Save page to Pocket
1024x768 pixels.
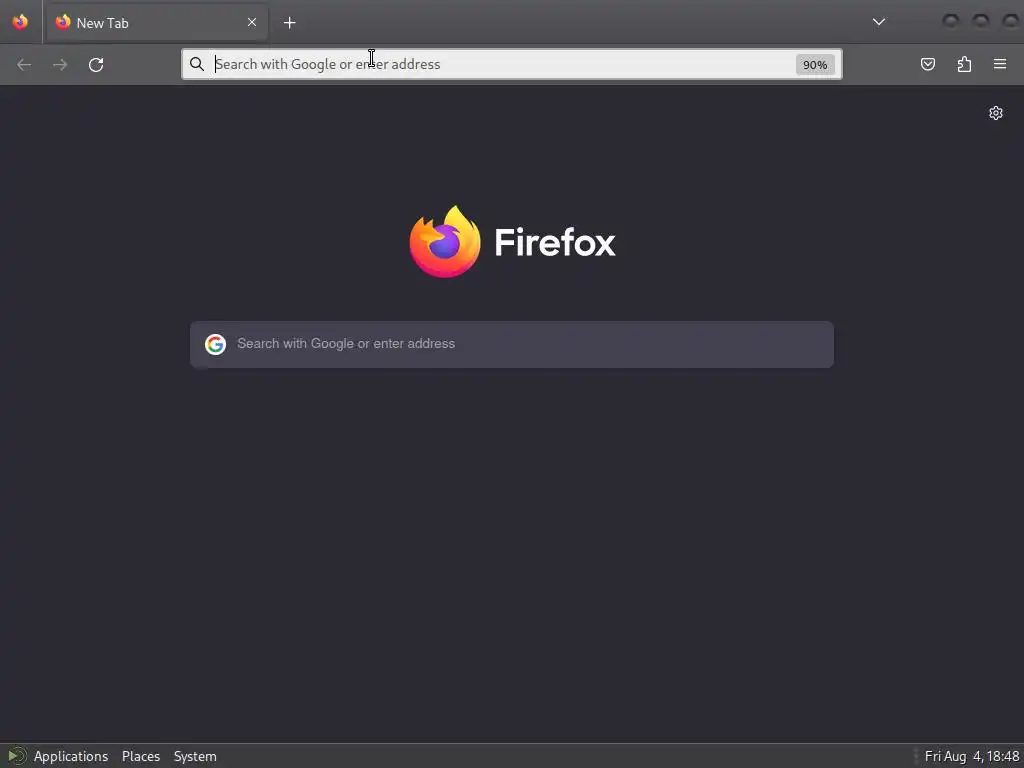click(x=927, y=64)
